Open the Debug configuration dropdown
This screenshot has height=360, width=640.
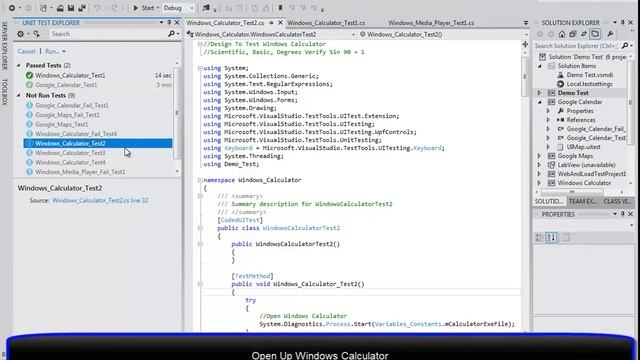click(178, 8)
